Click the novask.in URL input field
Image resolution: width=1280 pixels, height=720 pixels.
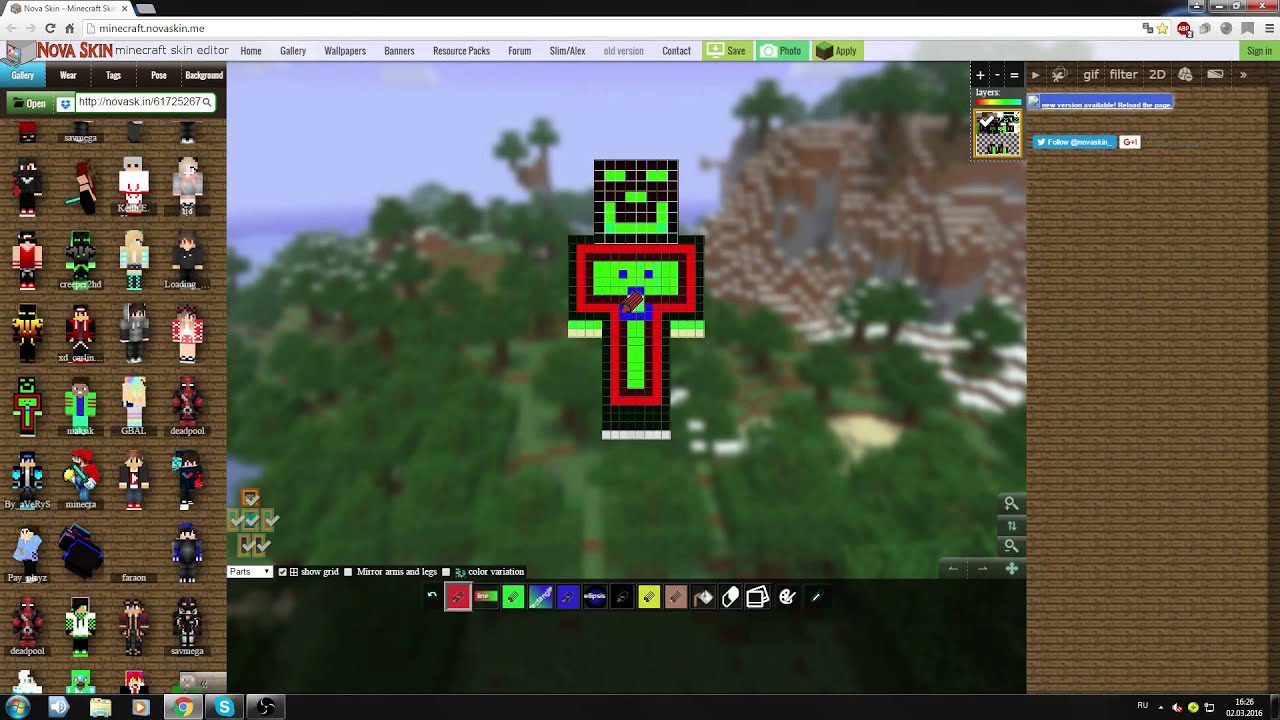pos(144,102)
